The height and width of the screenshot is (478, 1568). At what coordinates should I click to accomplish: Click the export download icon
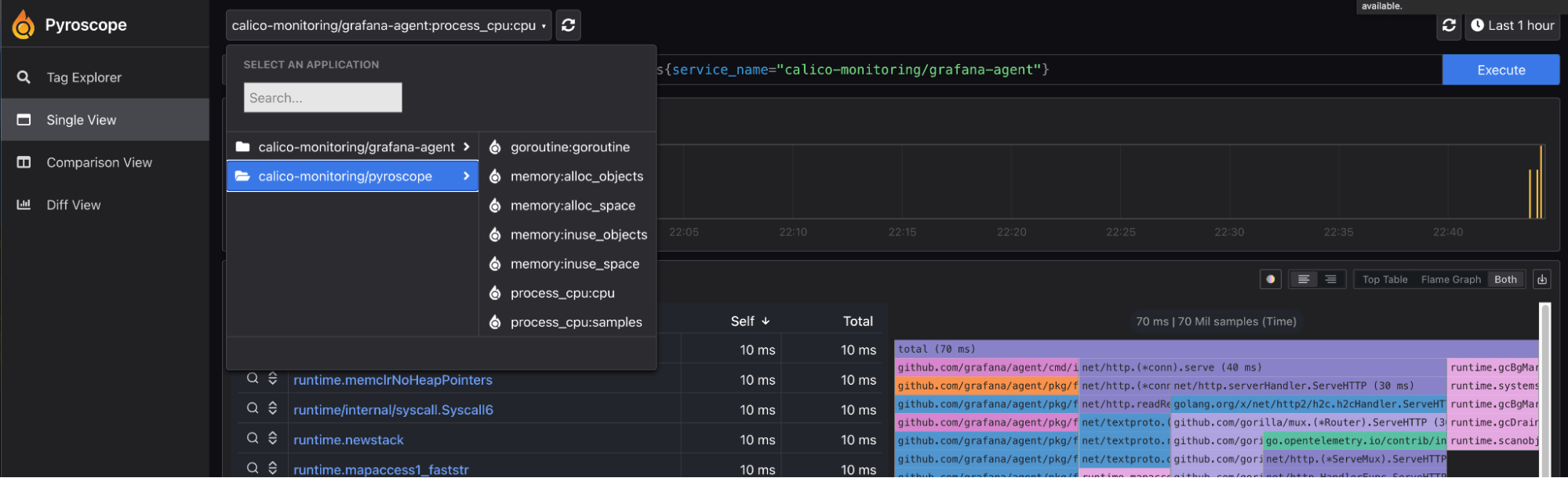tap(1542, 279)
